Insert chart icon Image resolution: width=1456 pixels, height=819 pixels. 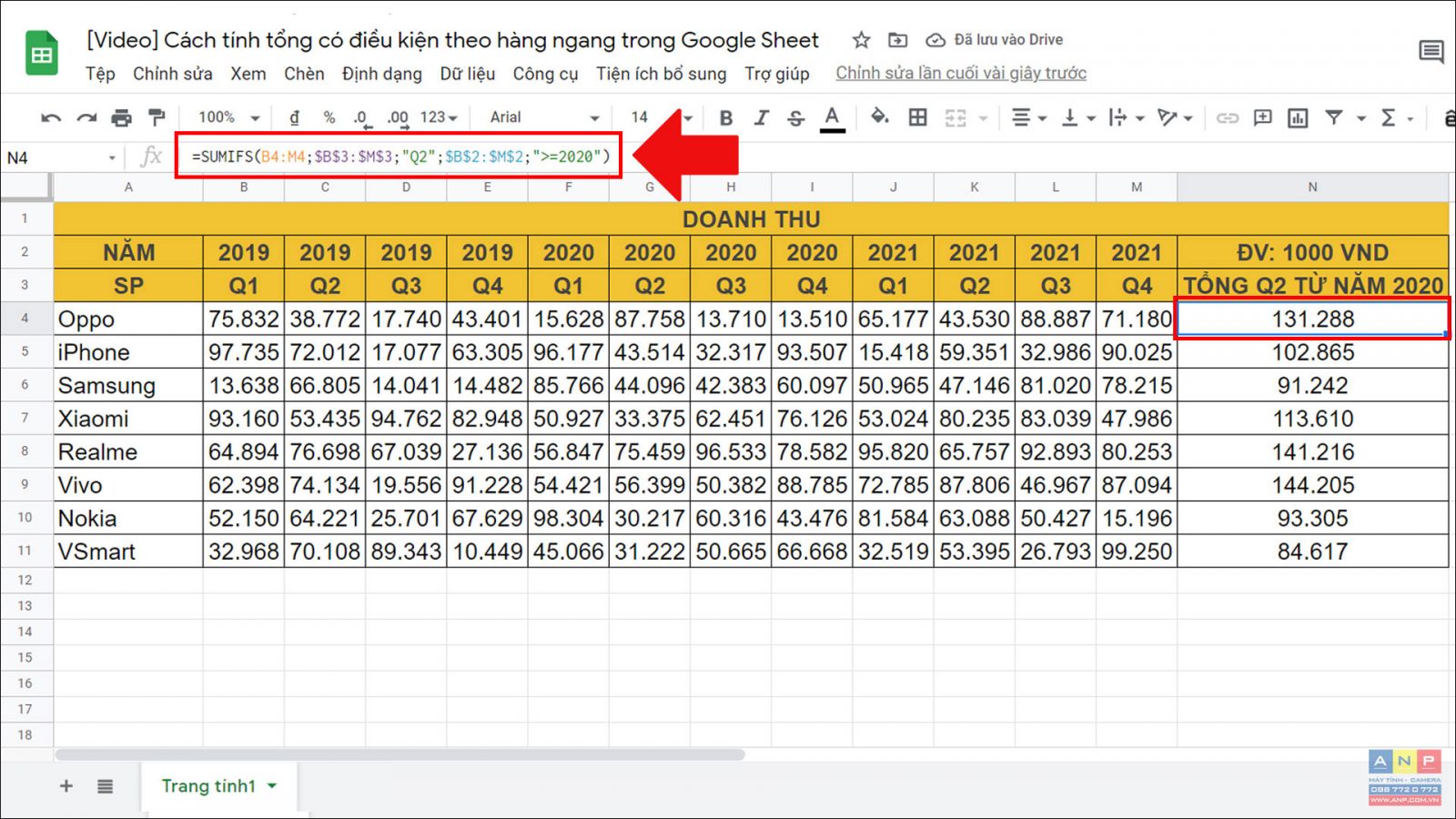point(1298,117)
